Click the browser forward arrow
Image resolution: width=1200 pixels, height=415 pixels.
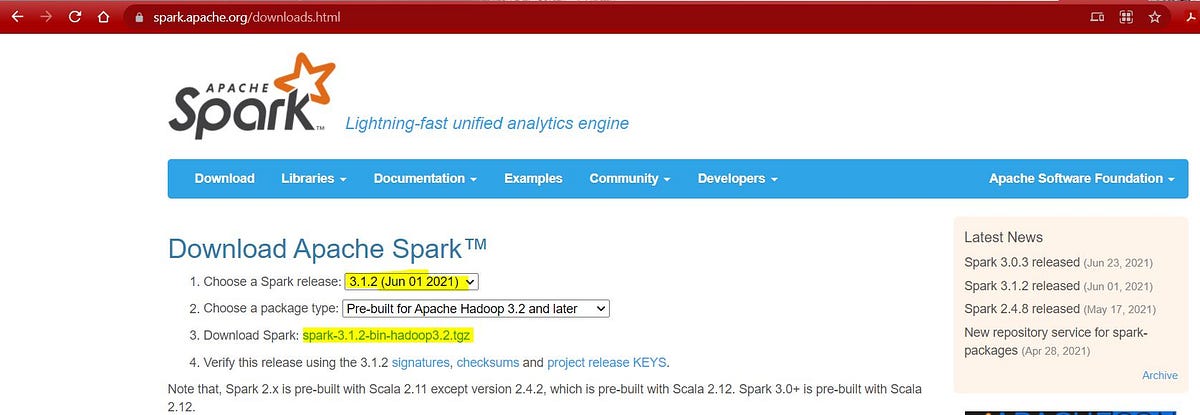tap(46, 18)
